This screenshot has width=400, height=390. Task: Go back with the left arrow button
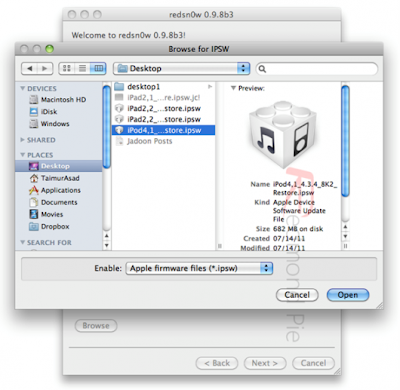tap(29, 68)
